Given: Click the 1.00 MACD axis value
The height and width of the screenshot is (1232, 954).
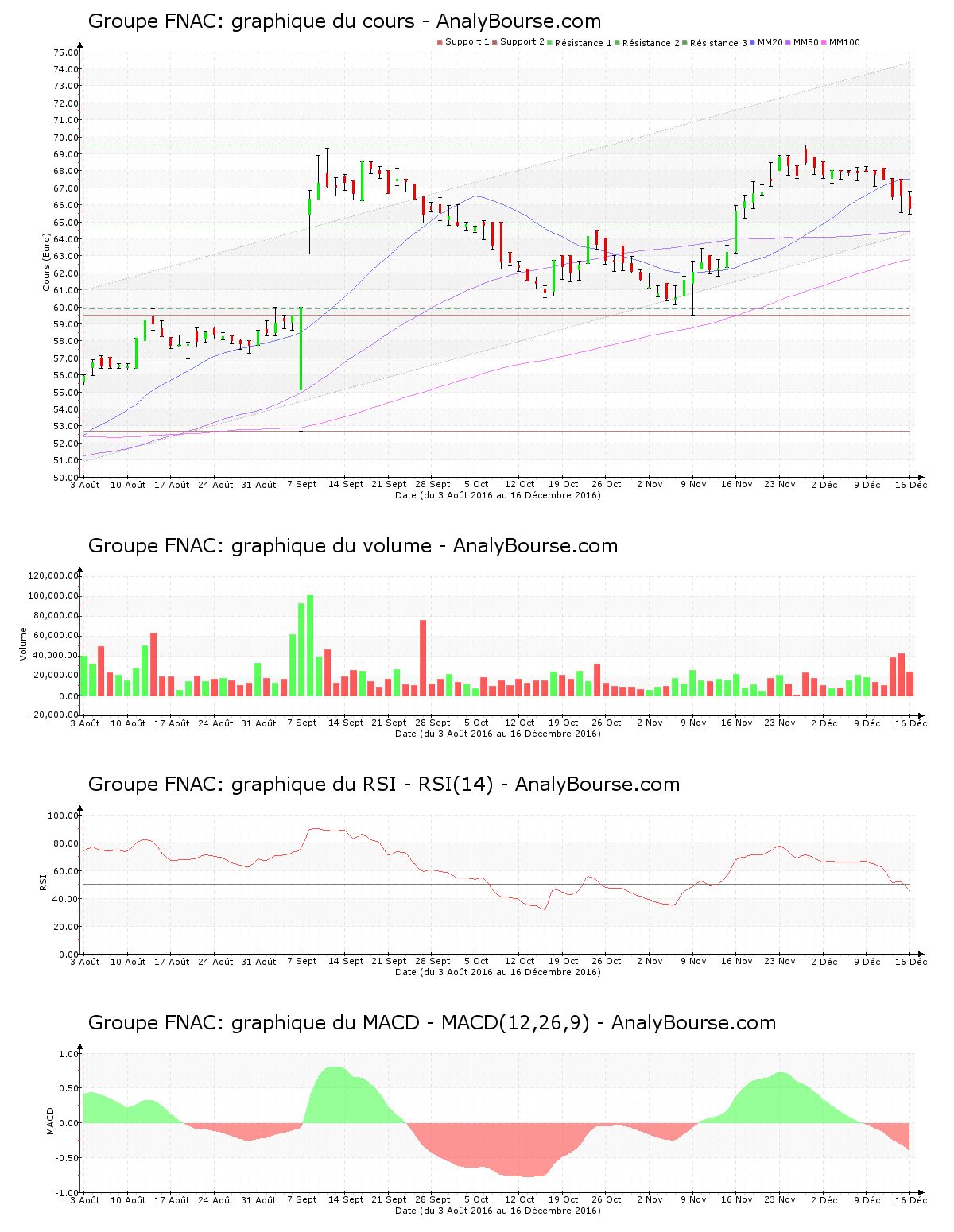Looking at the screenshot, I should [x=69, y=1054].
